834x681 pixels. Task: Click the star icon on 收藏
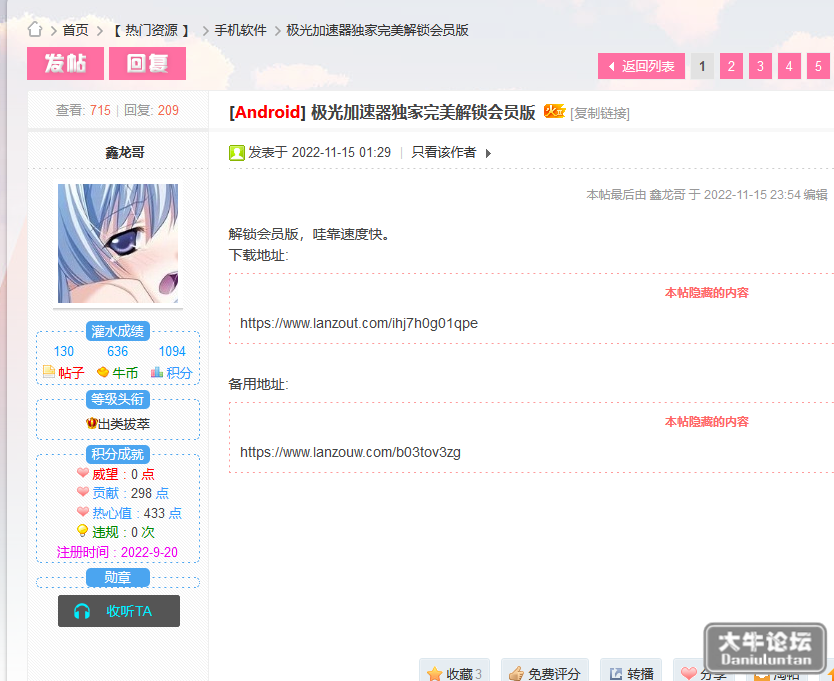point(435,674)
